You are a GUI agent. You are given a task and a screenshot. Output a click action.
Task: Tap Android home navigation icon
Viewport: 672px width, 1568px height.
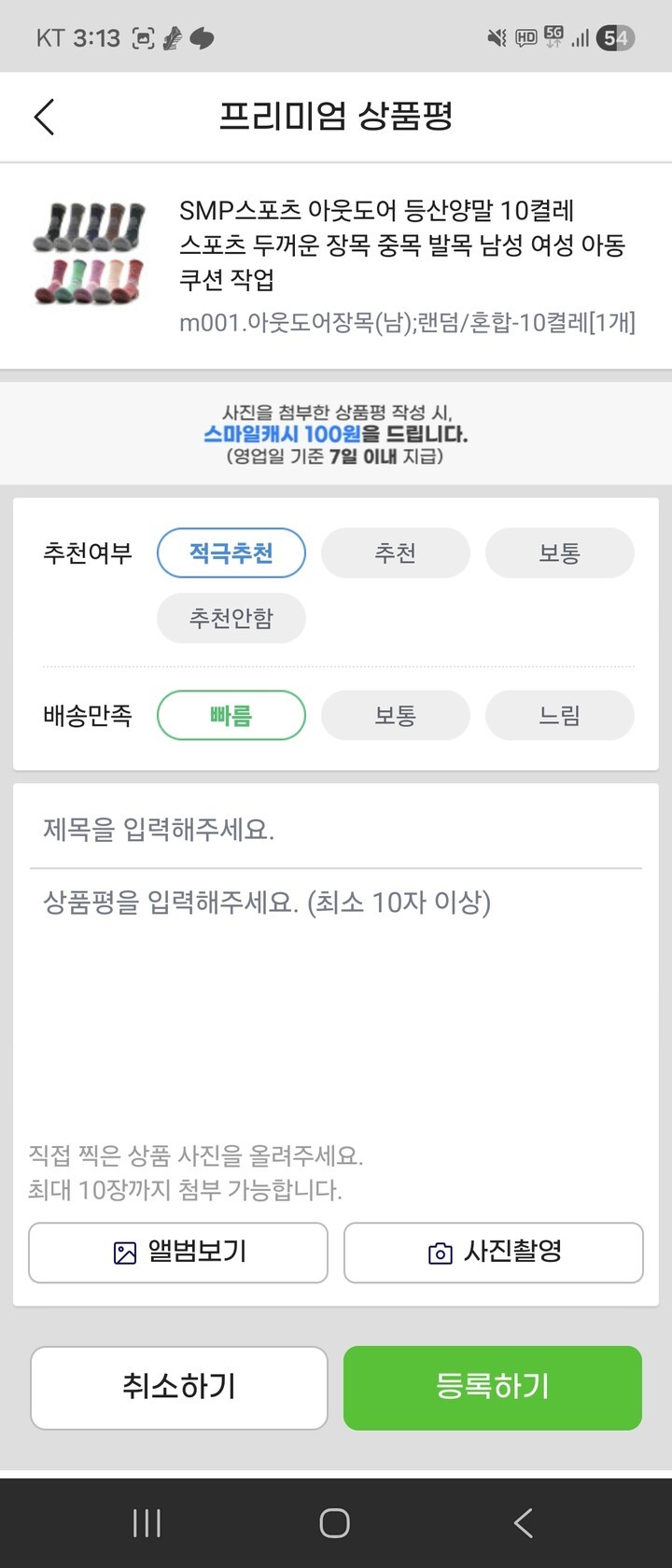coord(334,1523)
